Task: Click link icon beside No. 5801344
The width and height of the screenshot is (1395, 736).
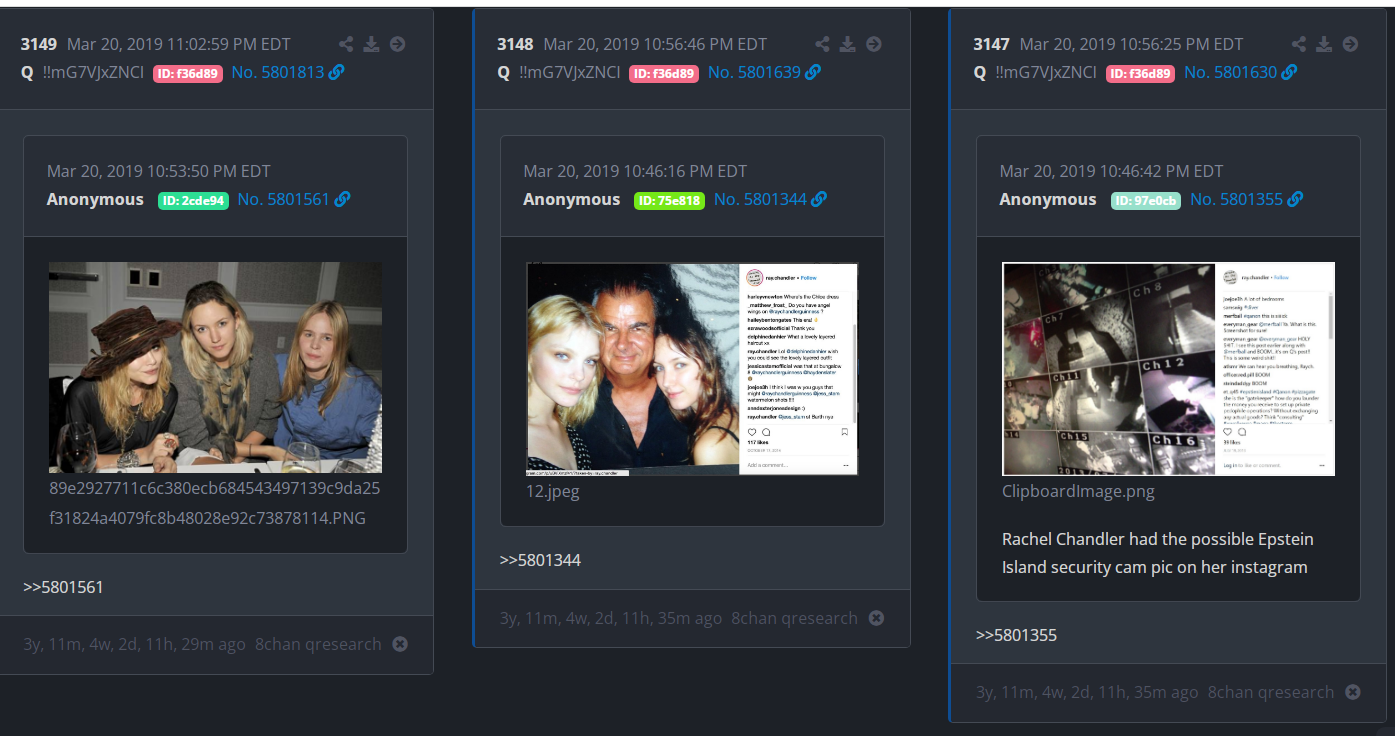Action: pyautogui.click(x=819, y=199)
